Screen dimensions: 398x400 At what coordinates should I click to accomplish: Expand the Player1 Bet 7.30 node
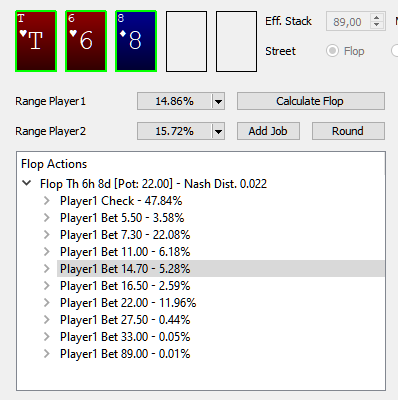click(x=47, y=235)
